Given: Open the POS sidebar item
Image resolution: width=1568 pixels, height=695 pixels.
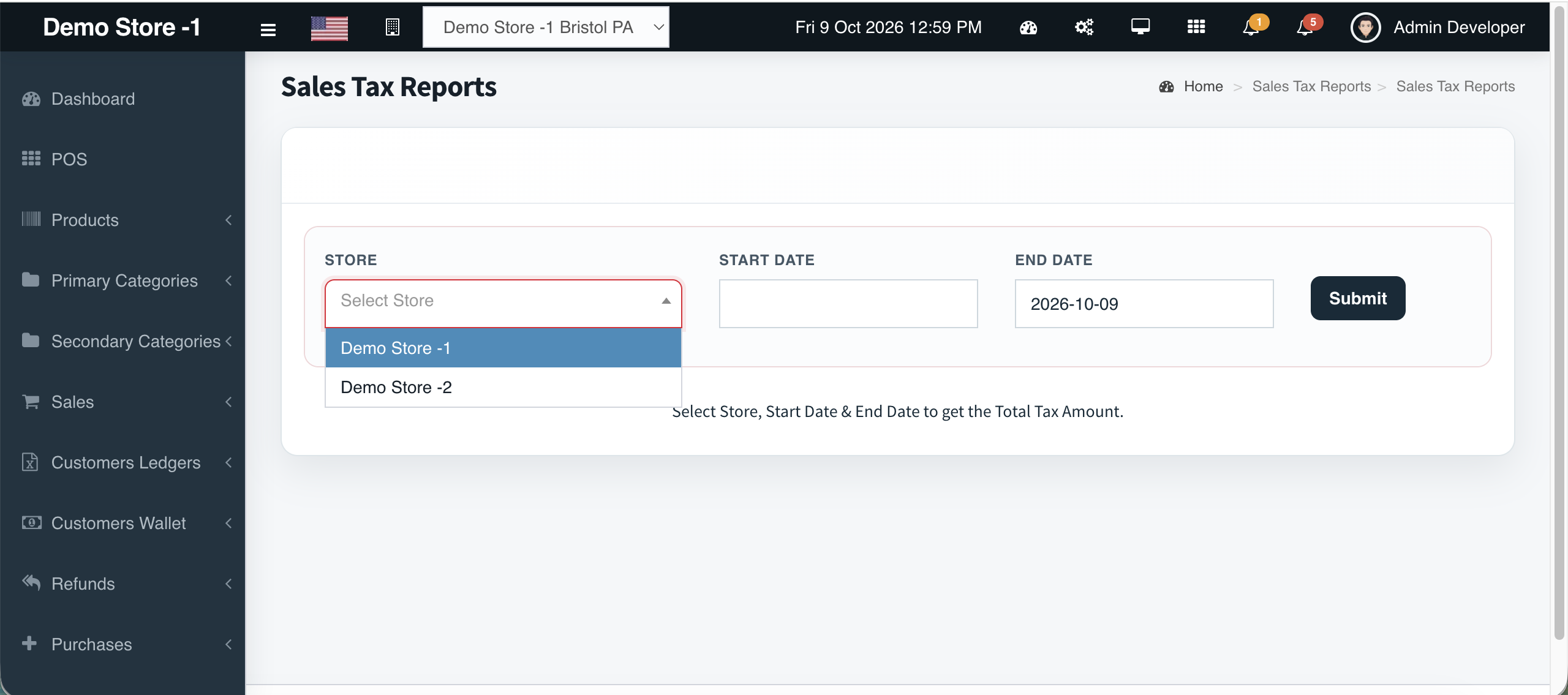Looking at the screenshot, I should coord(123,159).
